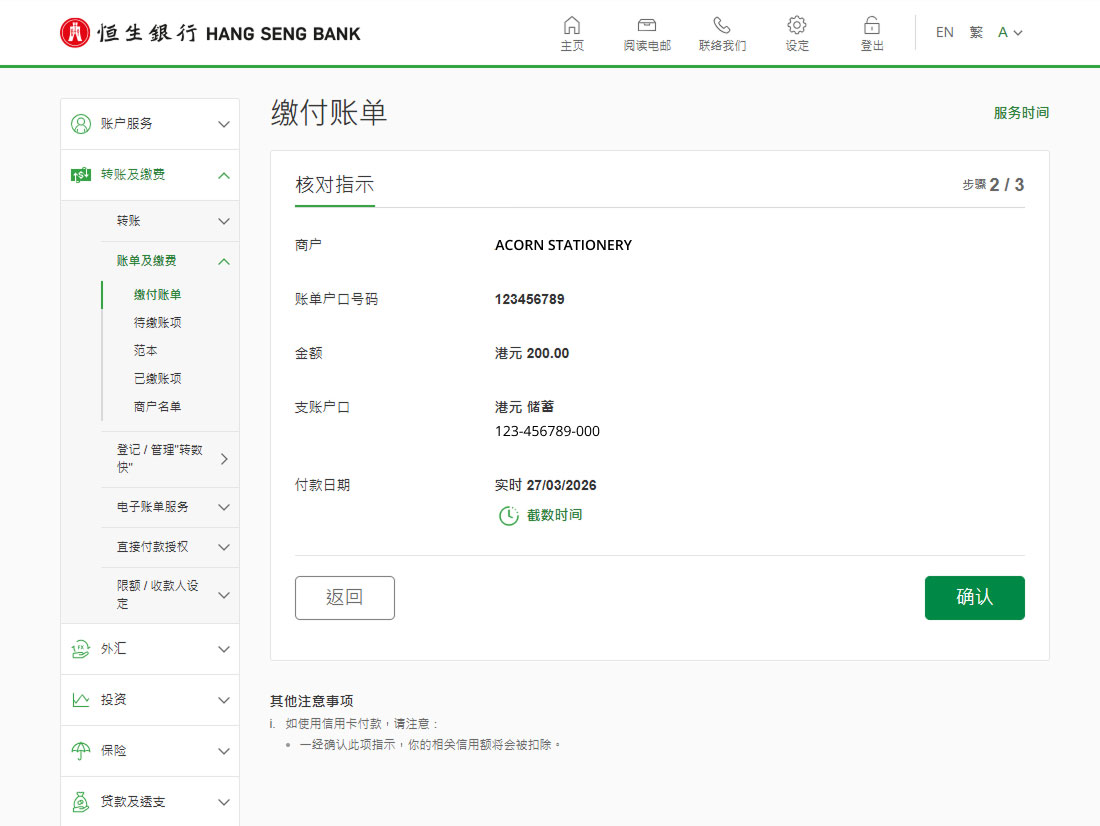Screen dimensions: 1100x826
Task: Select 商户名单 in sidebar
Action: tap(158, 407)
